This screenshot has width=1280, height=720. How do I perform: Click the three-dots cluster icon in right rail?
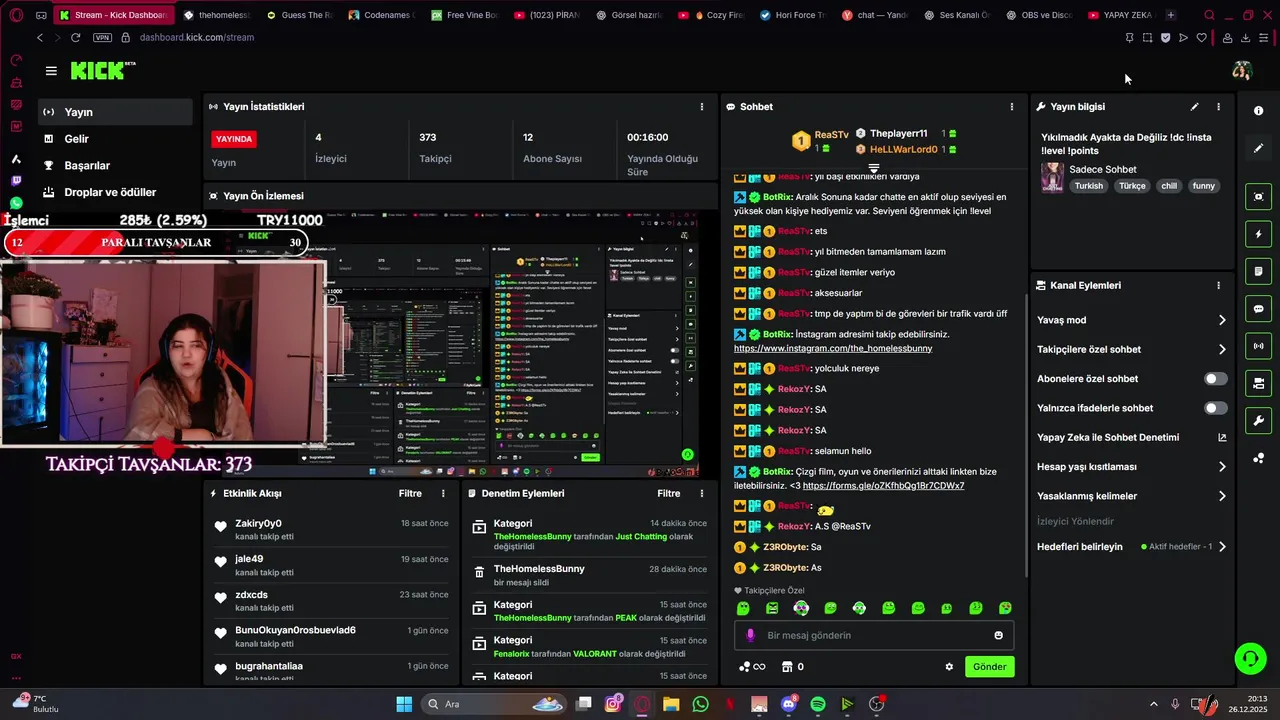pyautogui.click(x=1258, y=458)
